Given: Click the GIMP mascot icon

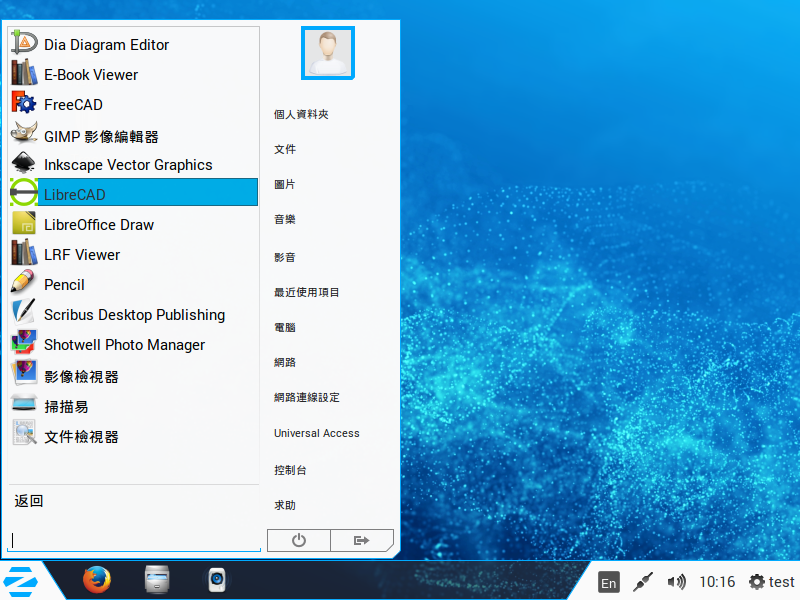Looking at the screenshot, I should pyautogui.click(x=24, y=133).
